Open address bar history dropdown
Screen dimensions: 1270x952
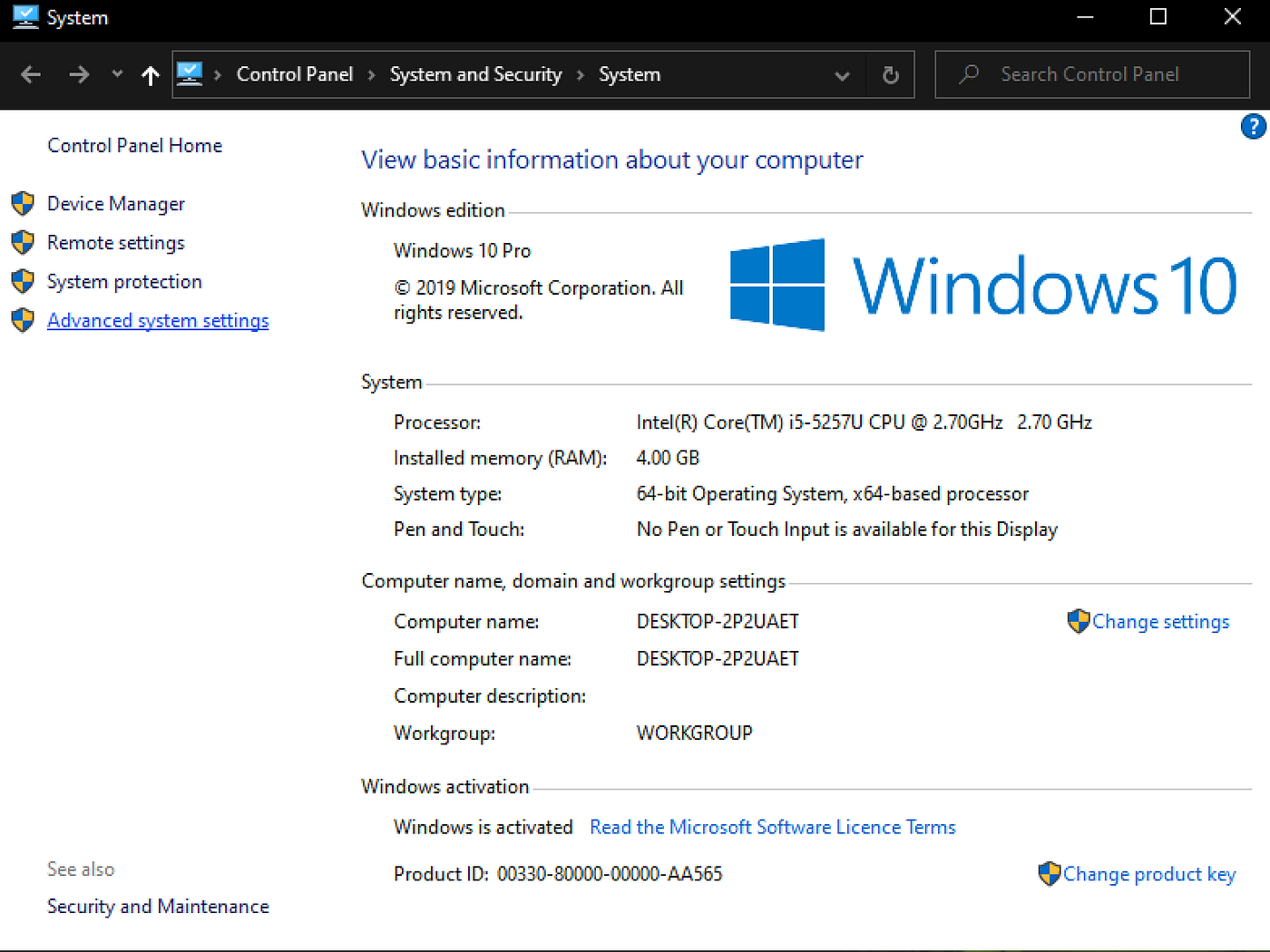[x=843, y=75]
